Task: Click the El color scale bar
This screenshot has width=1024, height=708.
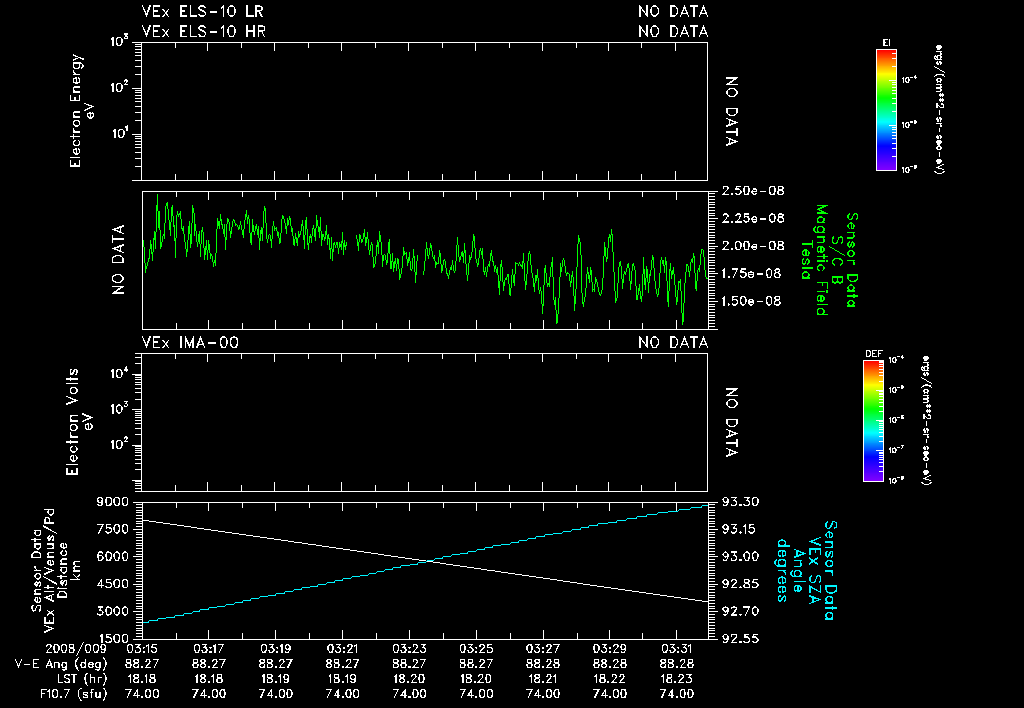Action: [x=886, y=110]
